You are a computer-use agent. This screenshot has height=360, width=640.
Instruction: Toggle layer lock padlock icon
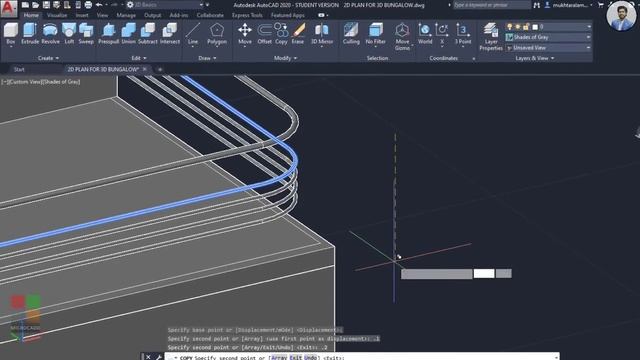point(526,27)
